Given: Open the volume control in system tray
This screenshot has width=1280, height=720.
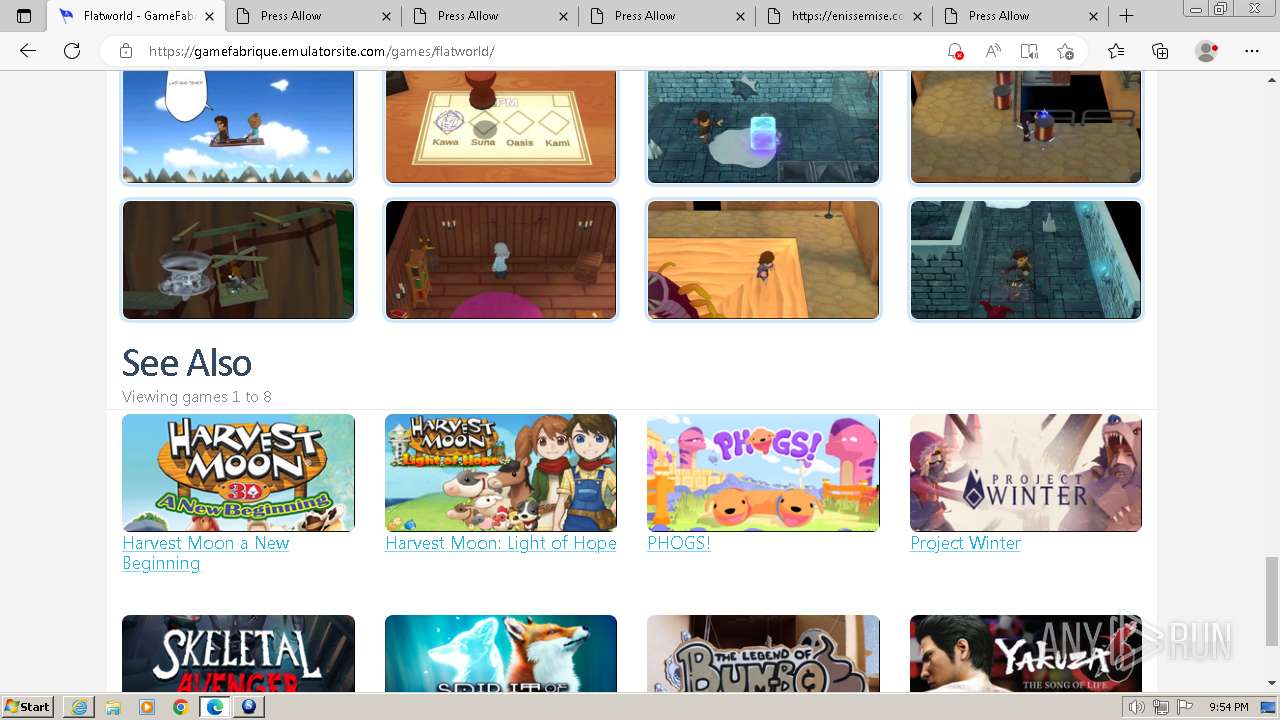Looking at the screenshot, I should (x=1136, y=707).
